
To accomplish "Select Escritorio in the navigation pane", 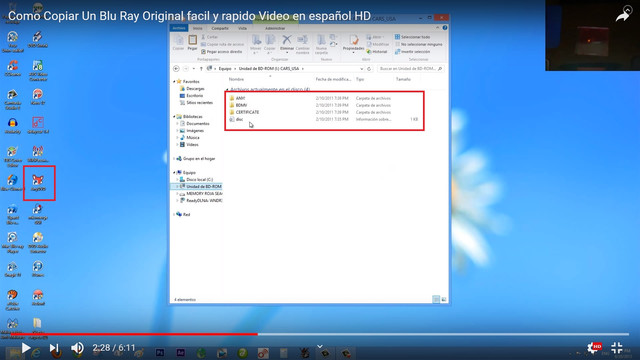I will point(195,96).
